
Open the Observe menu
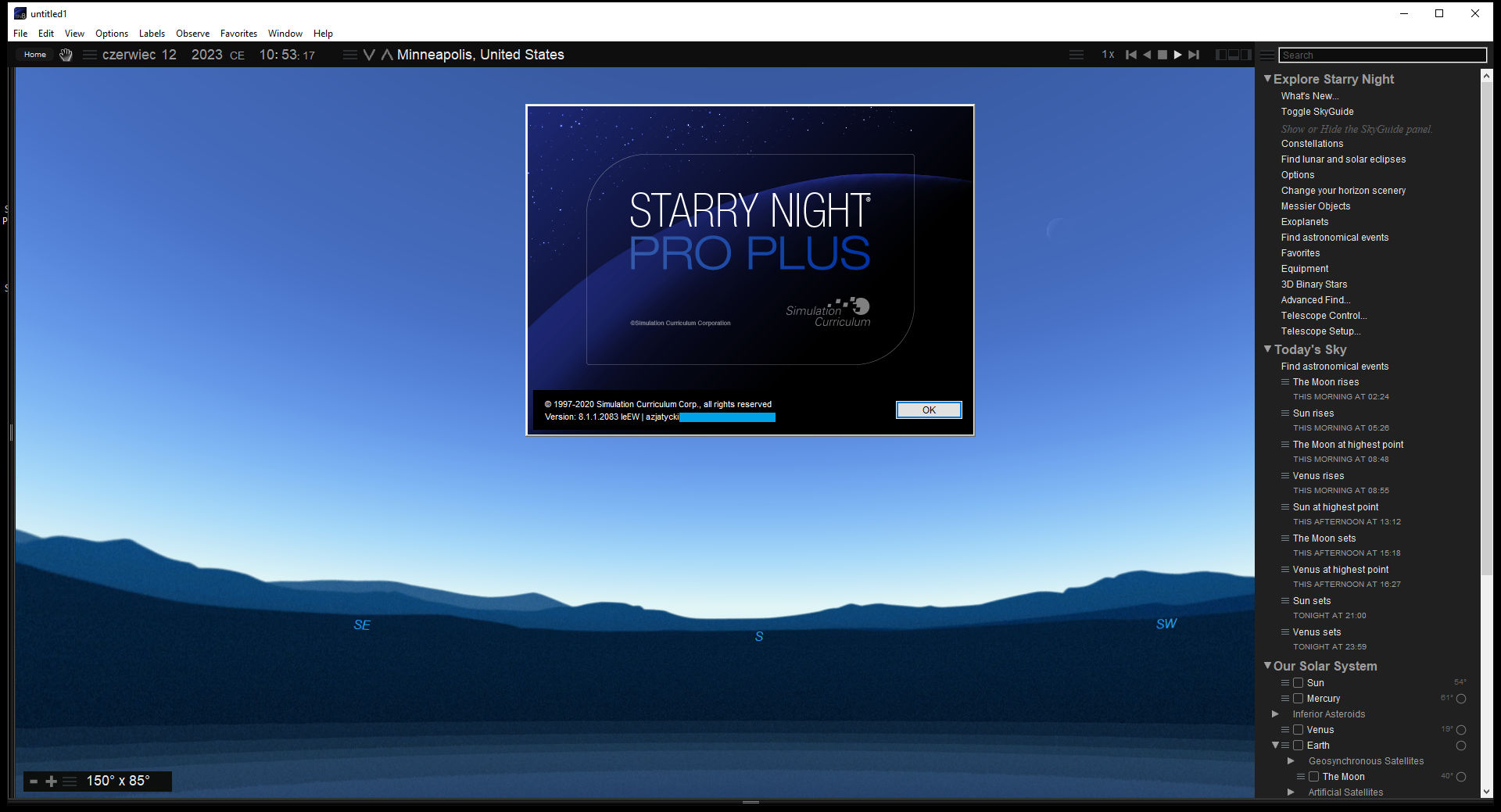click(x=192, y=33)
